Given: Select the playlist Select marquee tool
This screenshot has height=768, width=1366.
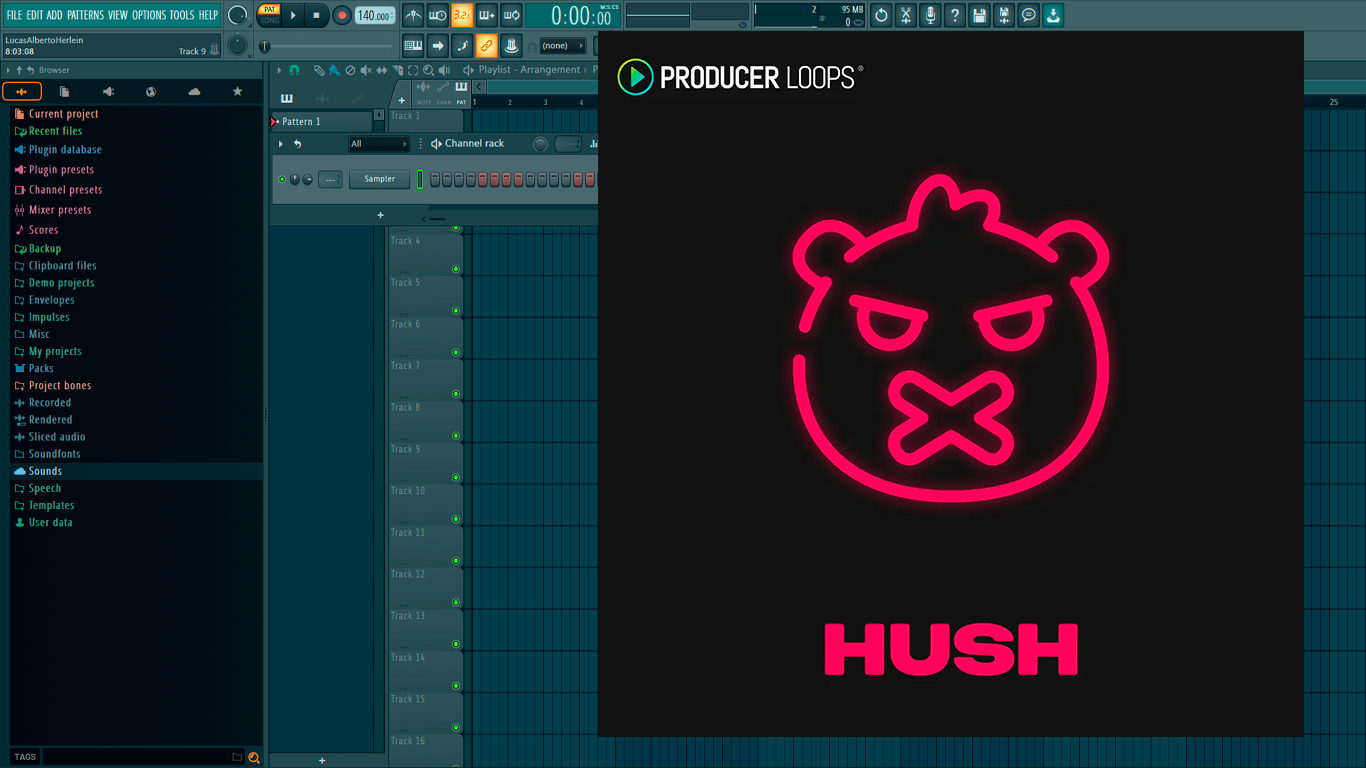Looking at the screenshot, I should (x=413, y=70).
